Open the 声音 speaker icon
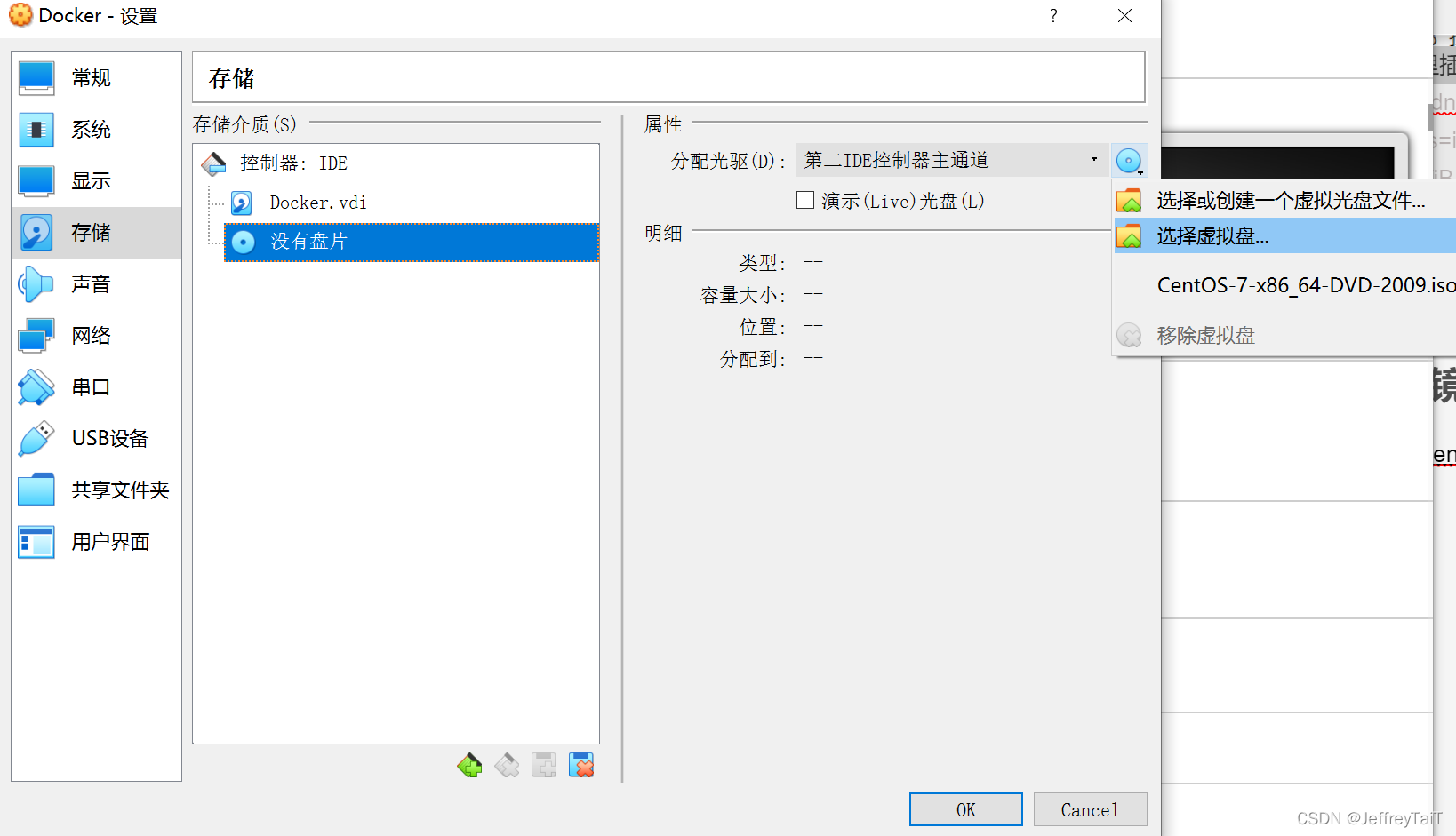The height and width of the screenshot is (836, 1456). click(x=36, y=284)
